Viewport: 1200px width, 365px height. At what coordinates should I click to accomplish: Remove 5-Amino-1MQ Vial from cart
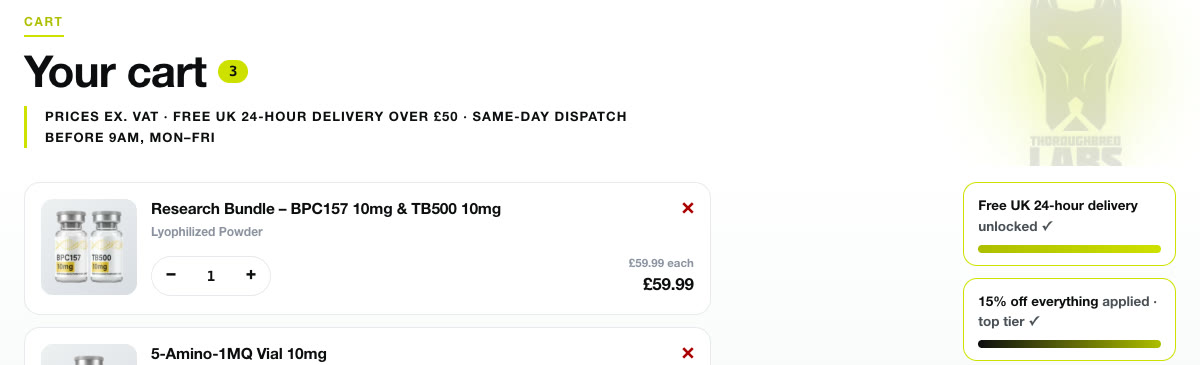(x=687, y=353)
